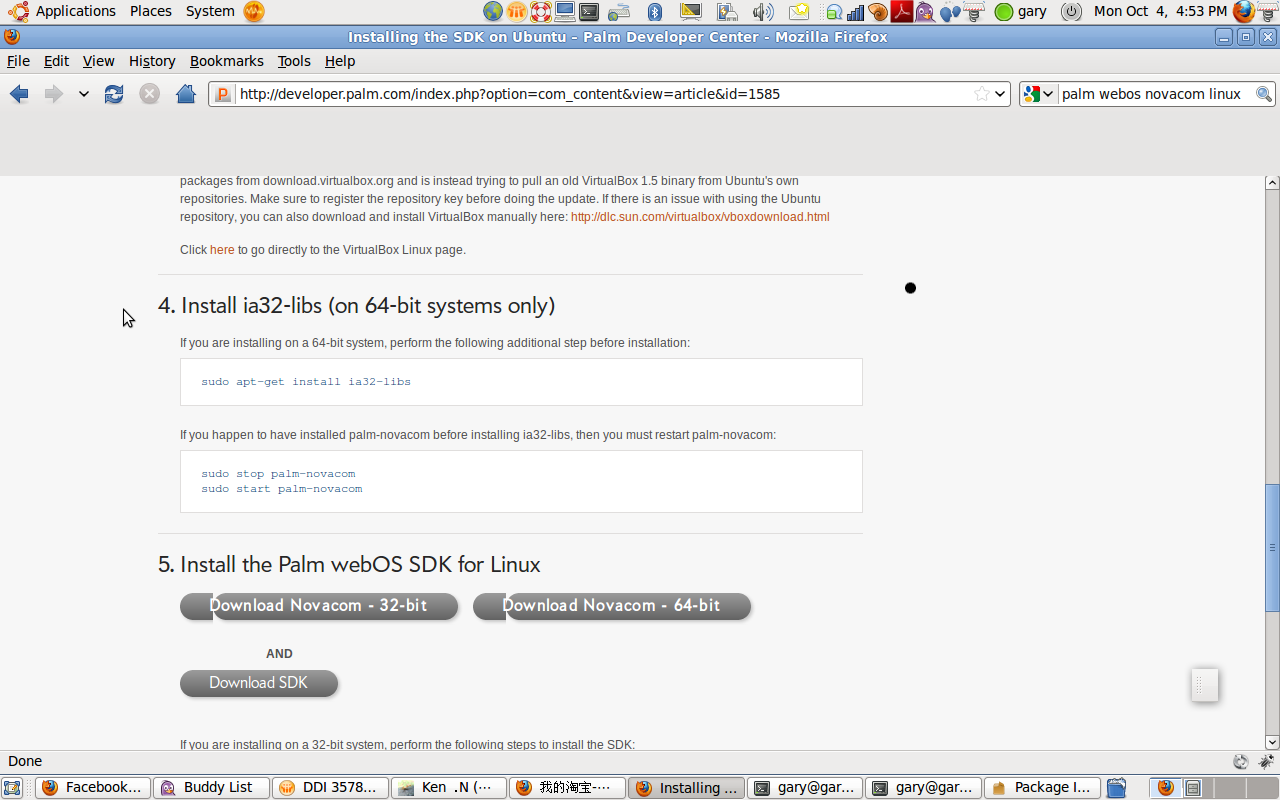Switch to Facebook taskbar window
Viewport: 1280px width, 800px height.
94,788
